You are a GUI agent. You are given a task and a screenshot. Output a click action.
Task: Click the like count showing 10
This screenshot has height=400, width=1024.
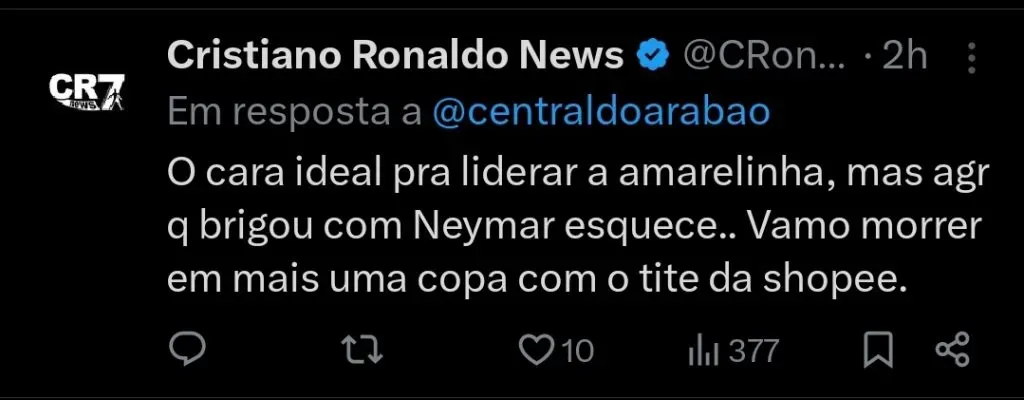(x=578, y=351)
